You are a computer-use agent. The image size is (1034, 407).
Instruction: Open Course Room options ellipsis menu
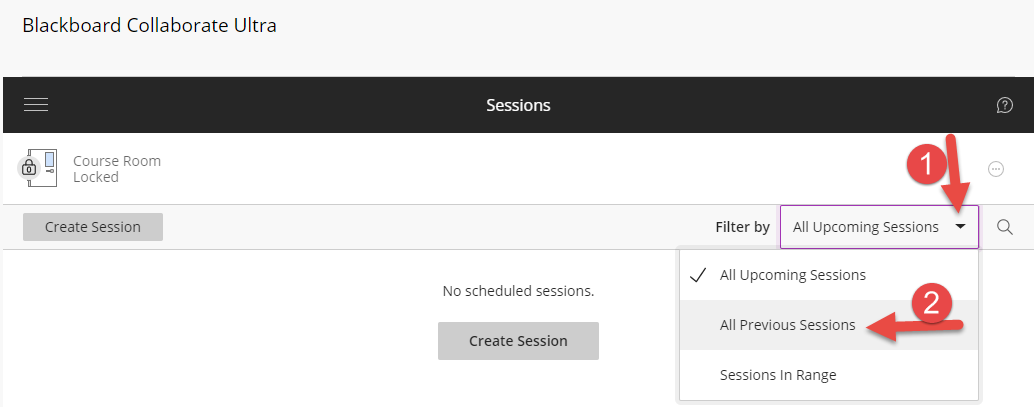point(995,169)
